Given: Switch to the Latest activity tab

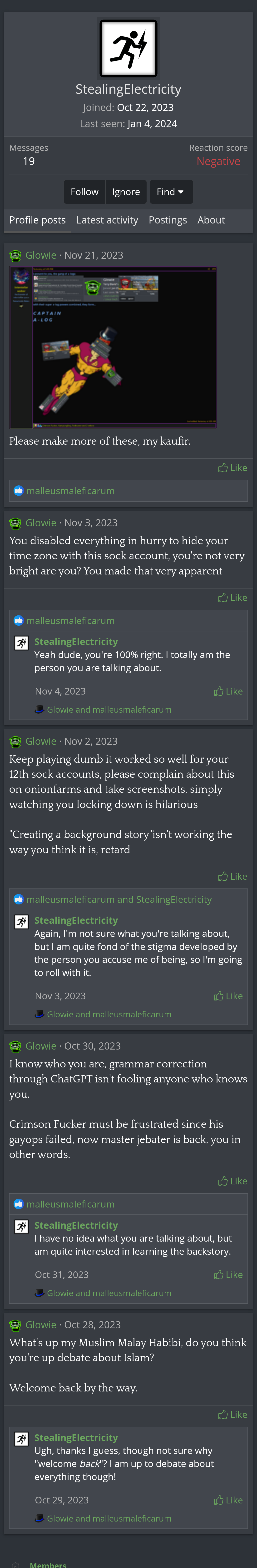Looking at the screenshot, I should (107, 220).
